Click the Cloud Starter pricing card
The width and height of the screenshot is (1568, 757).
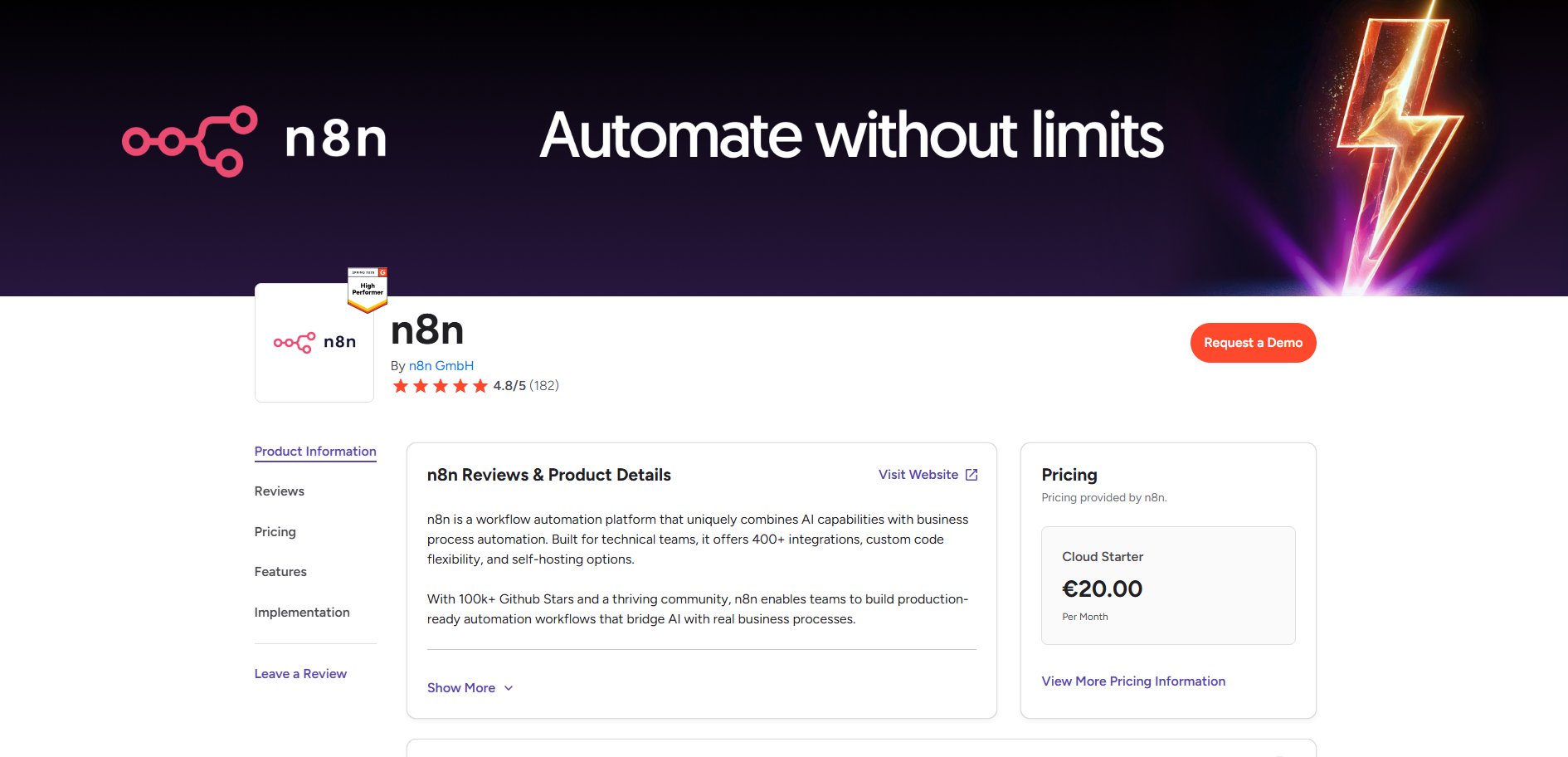[x=1168, y=585]
